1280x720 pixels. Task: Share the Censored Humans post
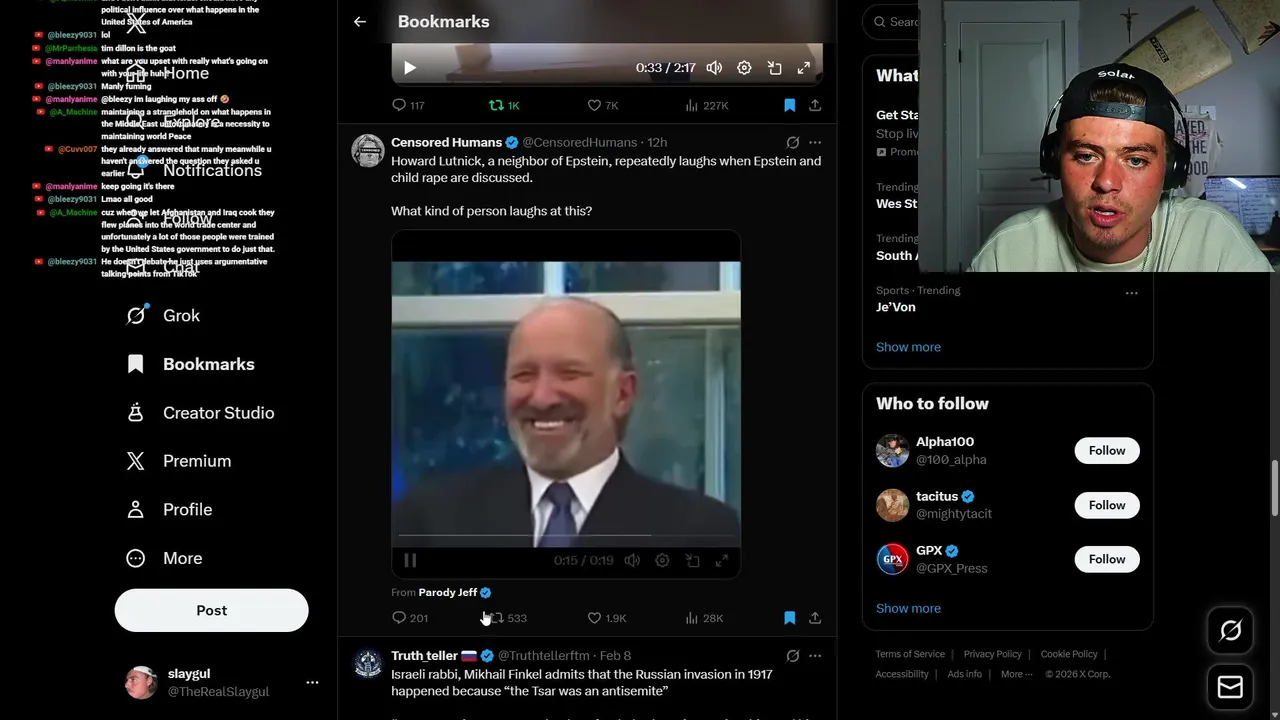pos(815,618)
